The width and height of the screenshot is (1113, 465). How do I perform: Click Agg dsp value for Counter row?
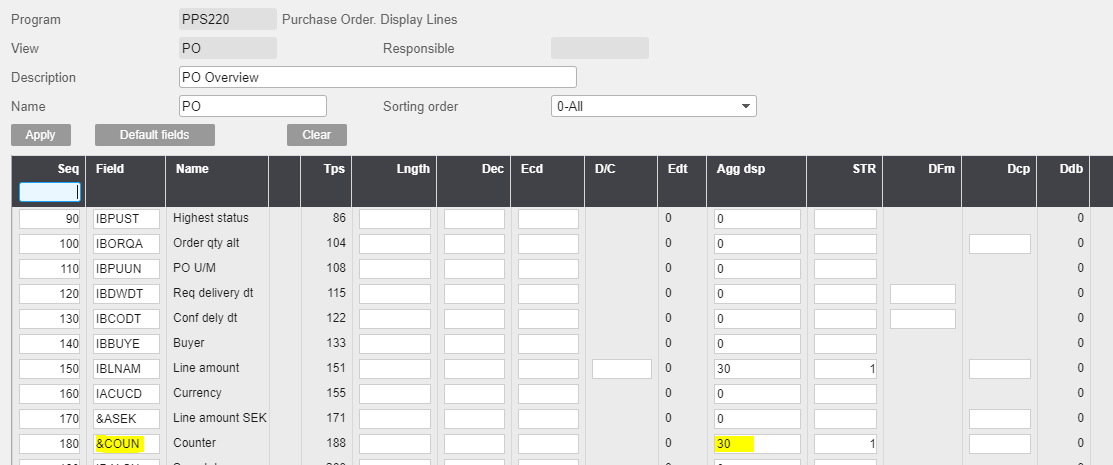click(756, 443)
